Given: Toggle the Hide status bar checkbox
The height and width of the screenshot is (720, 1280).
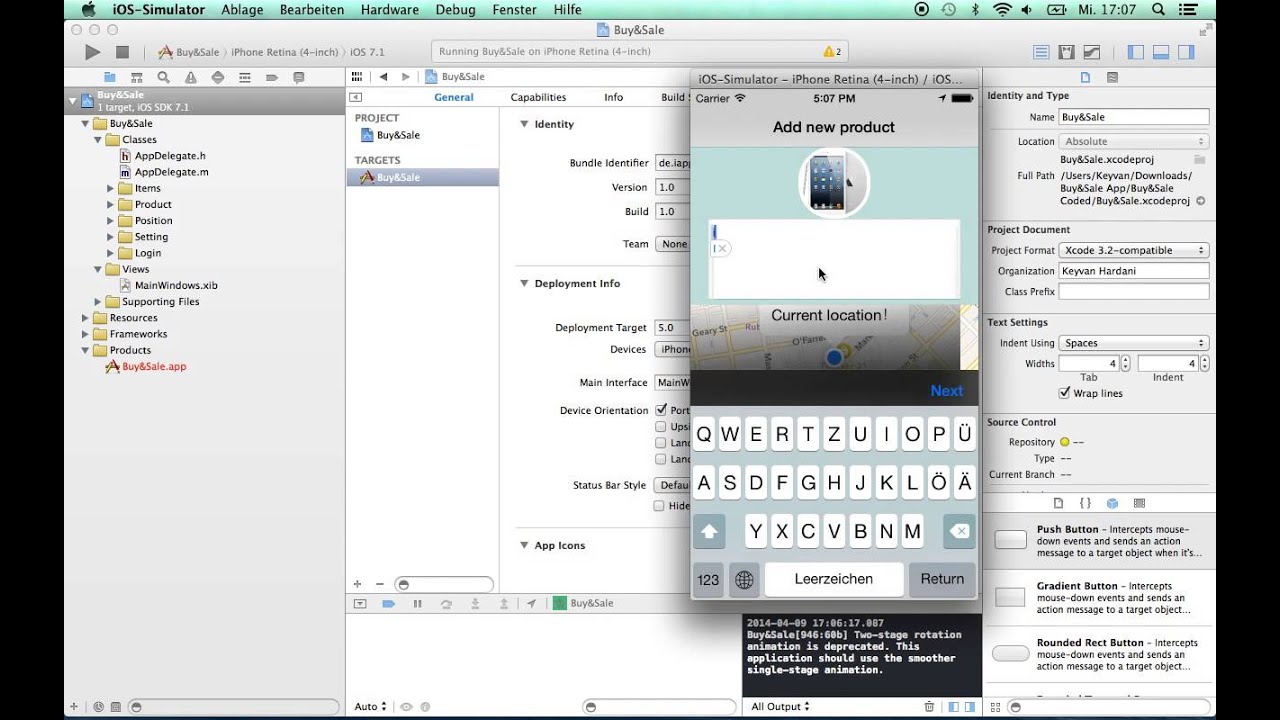Looking at the screenshot, I should (660, 506).
